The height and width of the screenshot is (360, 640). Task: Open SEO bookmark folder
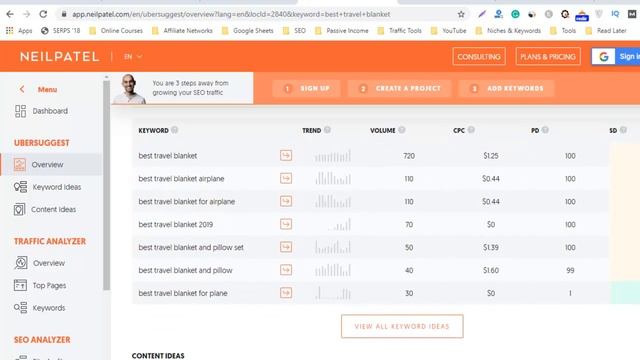tap(294, 31)
